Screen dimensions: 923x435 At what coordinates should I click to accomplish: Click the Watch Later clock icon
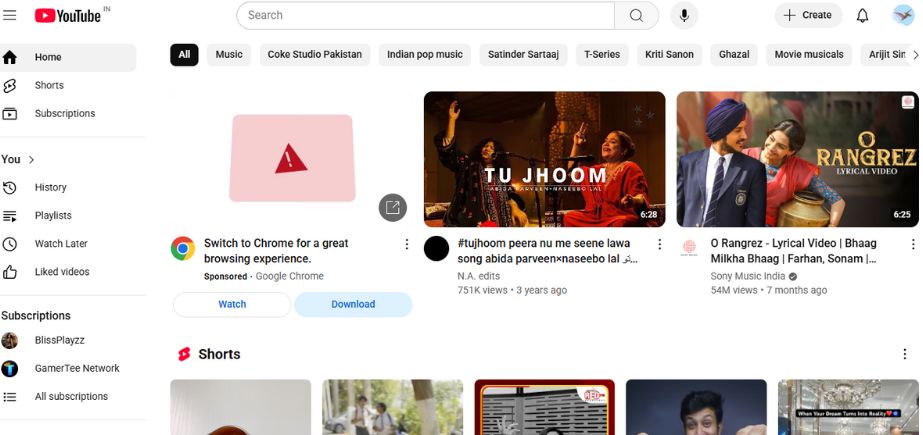[9, 244]
